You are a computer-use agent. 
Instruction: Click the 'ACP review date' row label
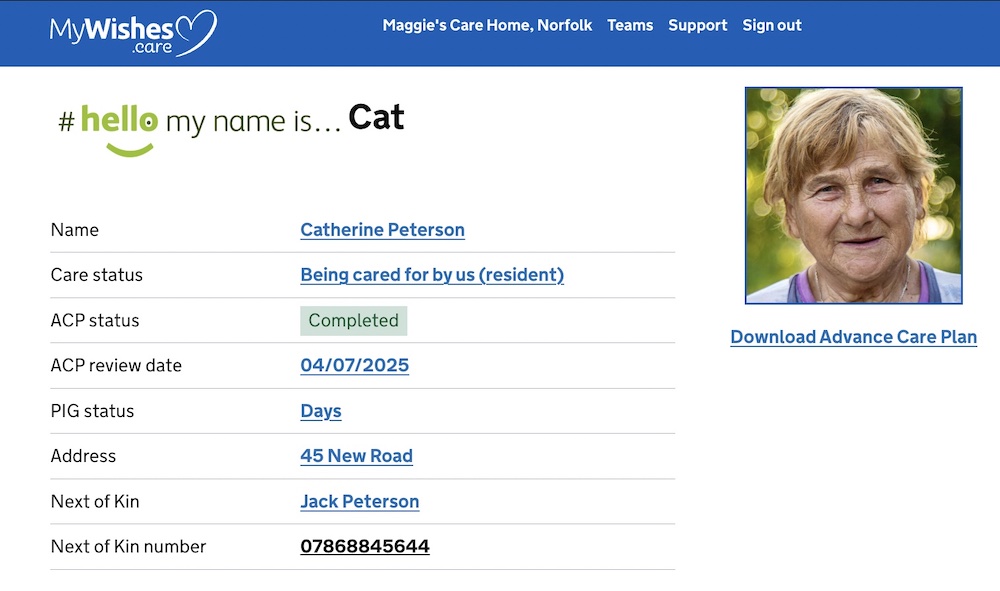click(116, 366)
